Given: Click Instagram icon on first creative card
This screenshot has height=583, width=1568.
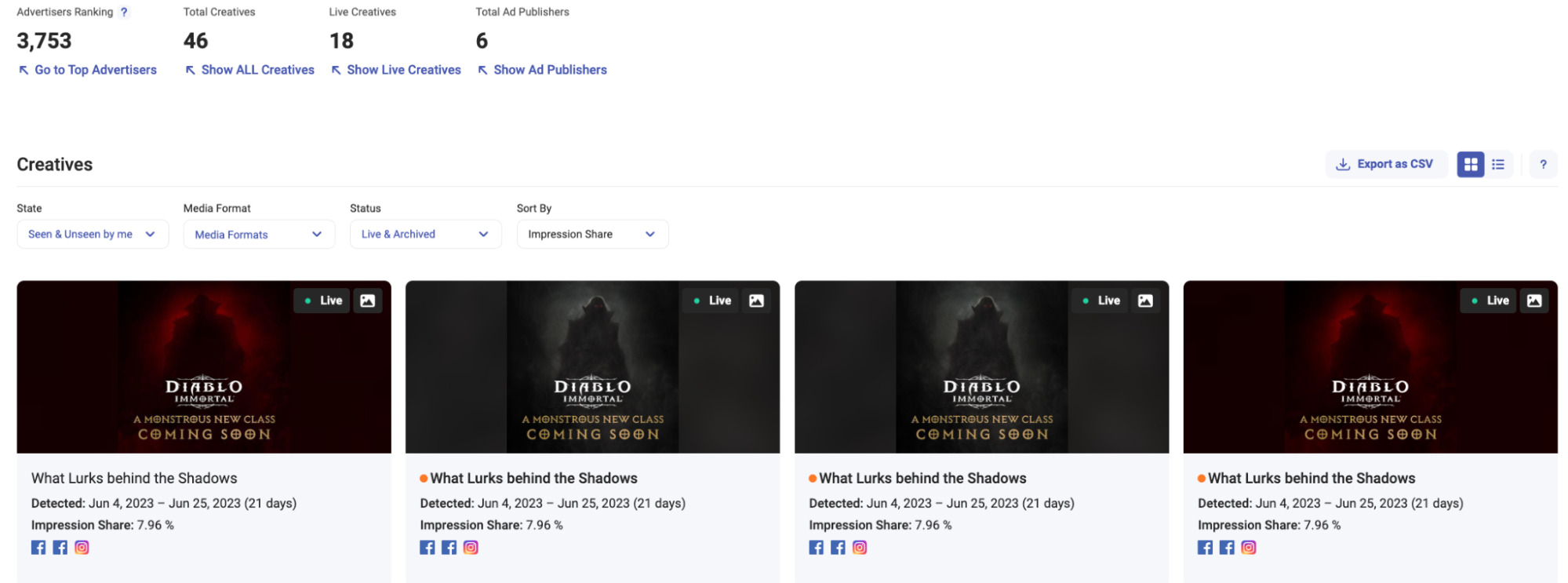Looking at the screenshot, I should (82, 548).
